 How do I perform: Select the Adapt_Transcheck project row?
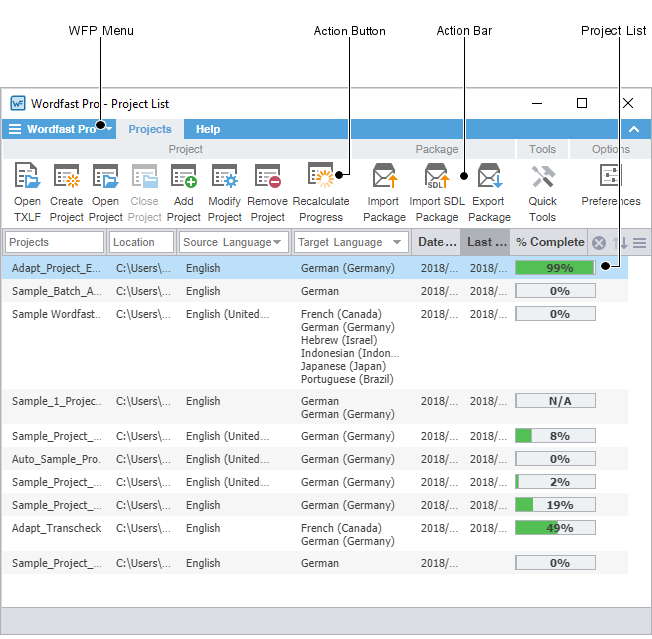coord(315,534)
